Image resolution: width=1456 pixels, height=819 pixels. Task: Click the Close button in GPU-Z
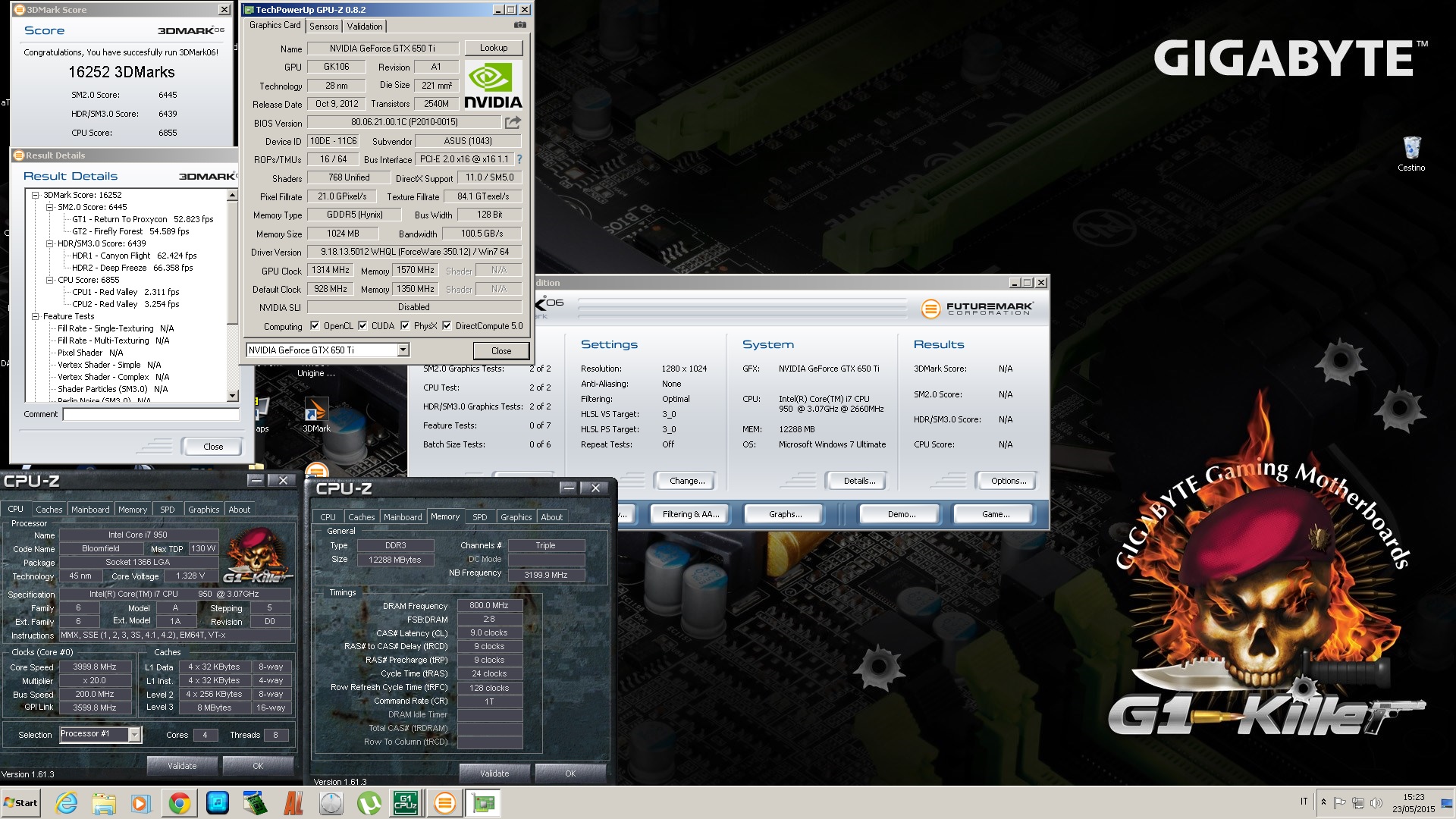click(501, 350)
